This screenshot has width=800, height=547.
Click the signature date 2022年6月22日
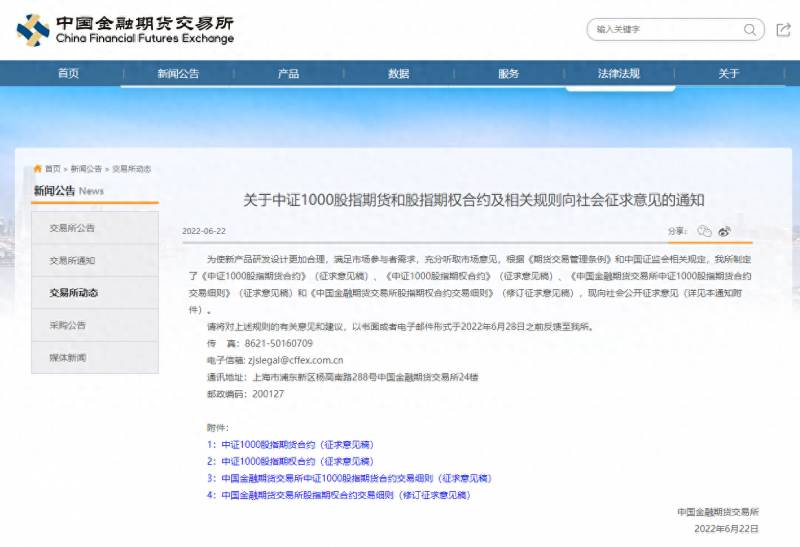click(x=726, y=529)
